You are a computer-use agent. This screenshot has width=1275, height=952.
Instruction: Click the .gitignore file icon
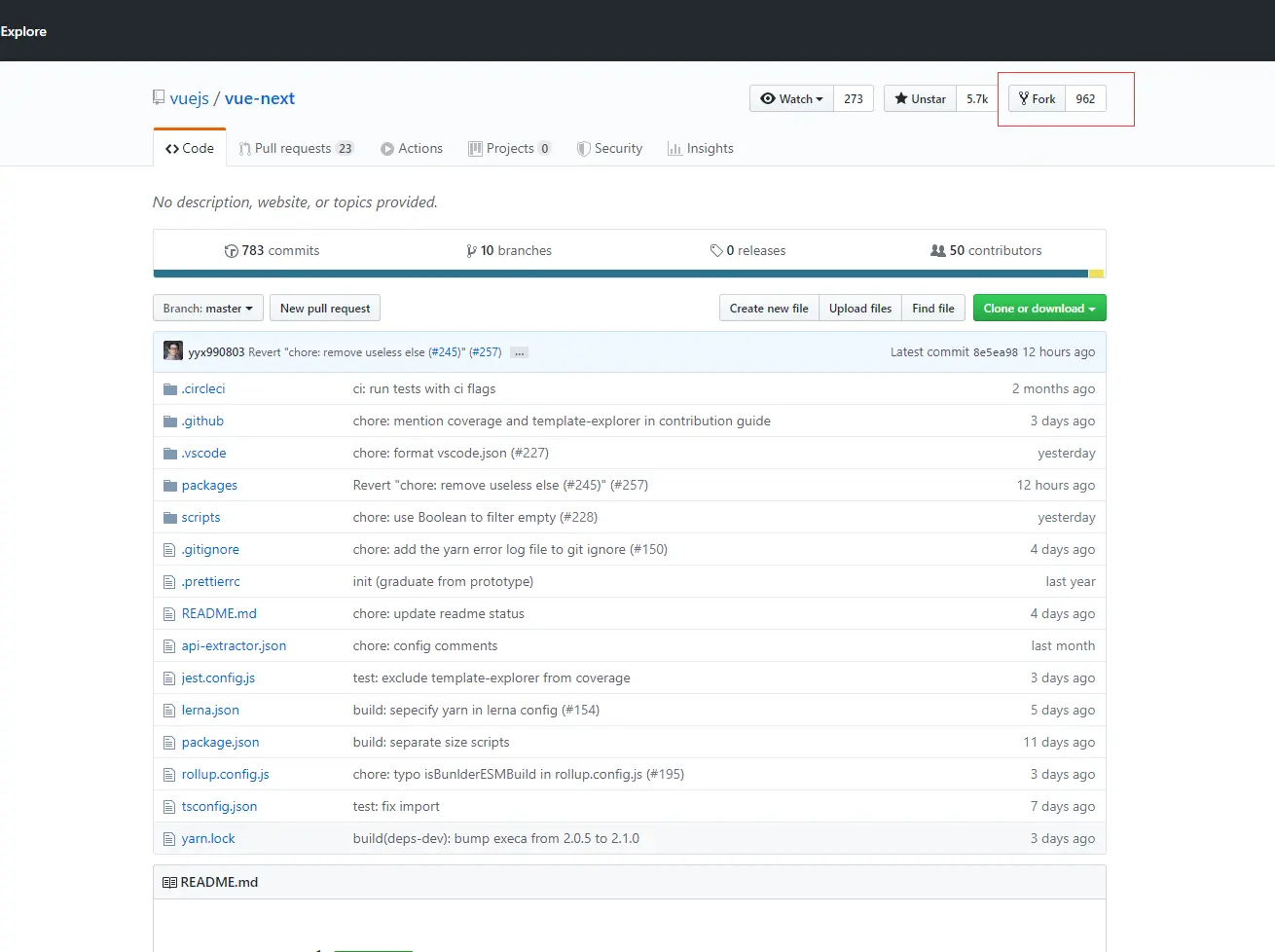coord(169,550)
